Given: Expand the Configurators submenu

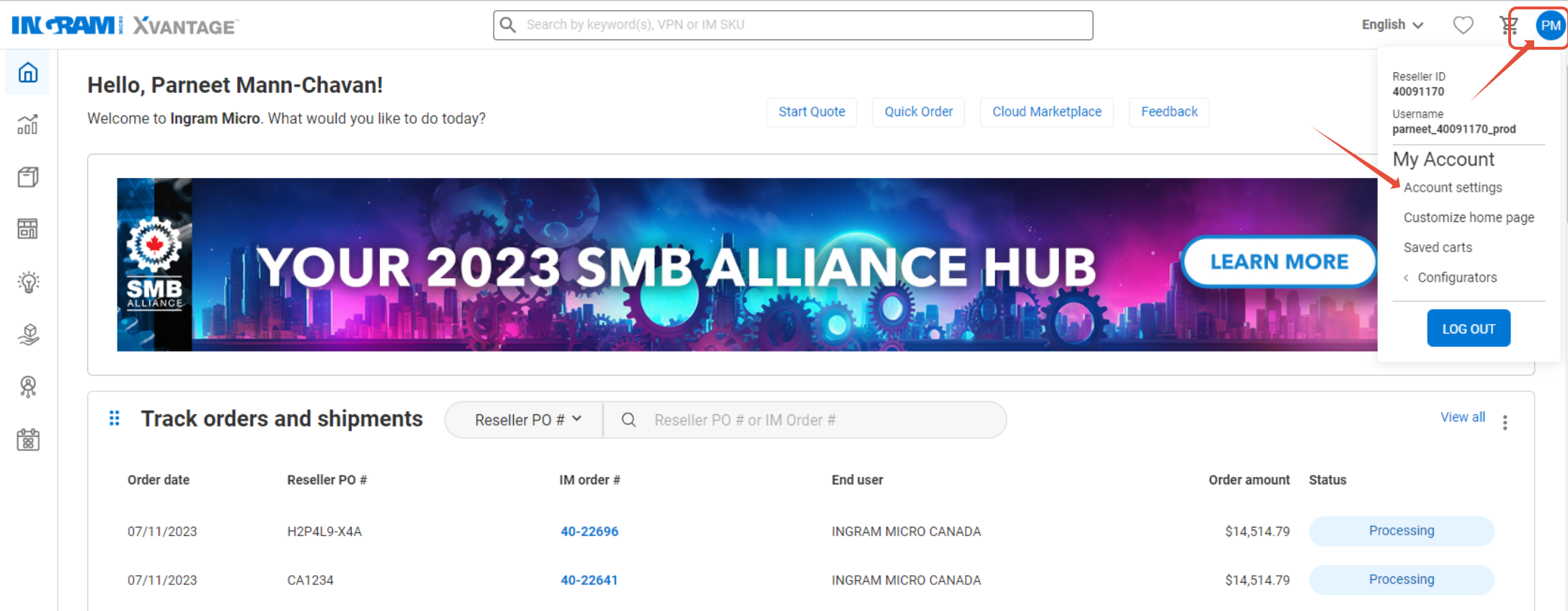Looking at the screenshot, I should coord(1450,277).
